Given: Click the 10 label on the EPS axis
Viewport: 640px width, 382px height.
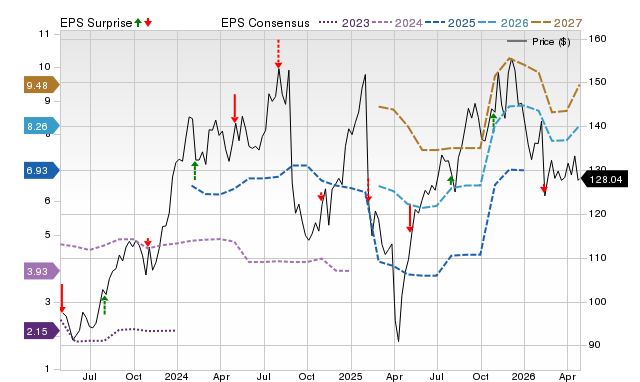Looking at the screenshot, I should 44,67.
